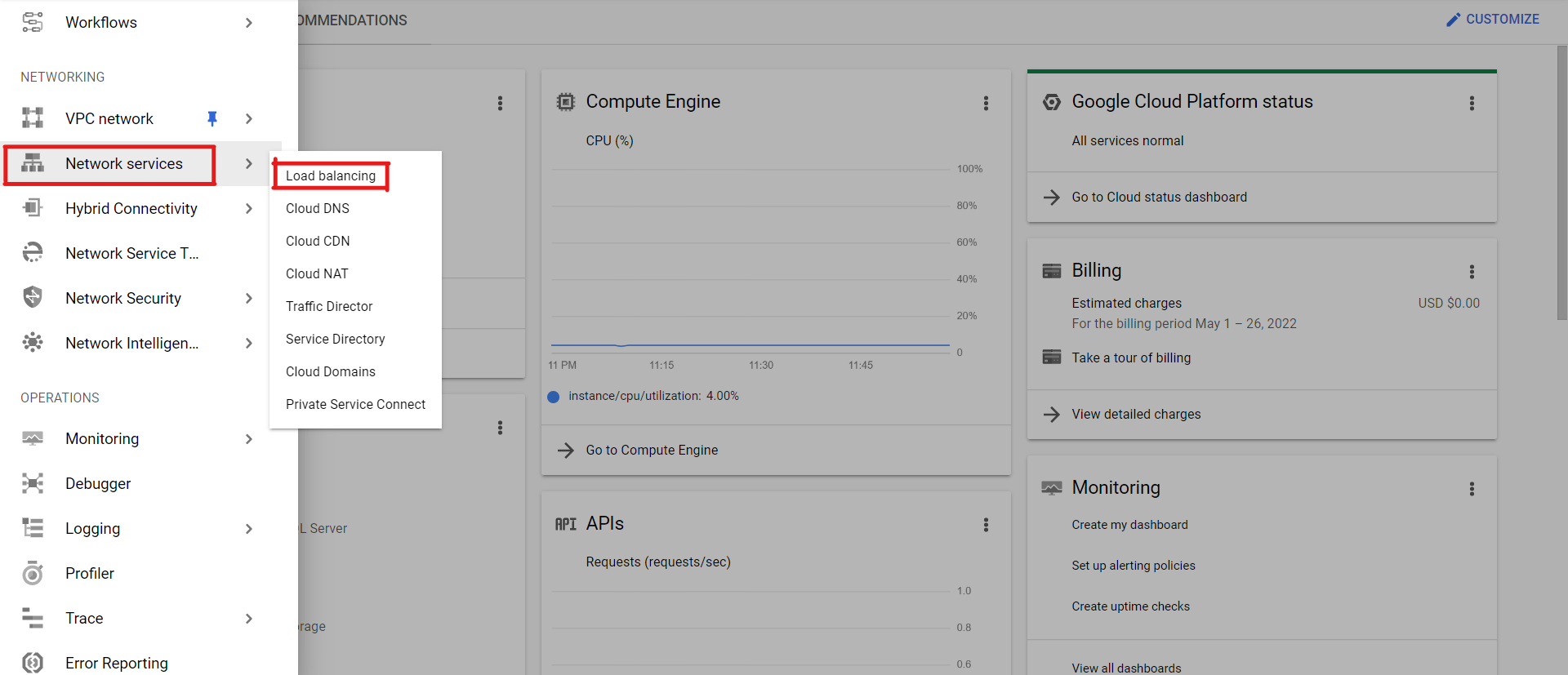Image resolution: width=1568 pixels, height=675 pixels.
Task: Select Load balancing from submenu
Action: [x=355, y=175]
